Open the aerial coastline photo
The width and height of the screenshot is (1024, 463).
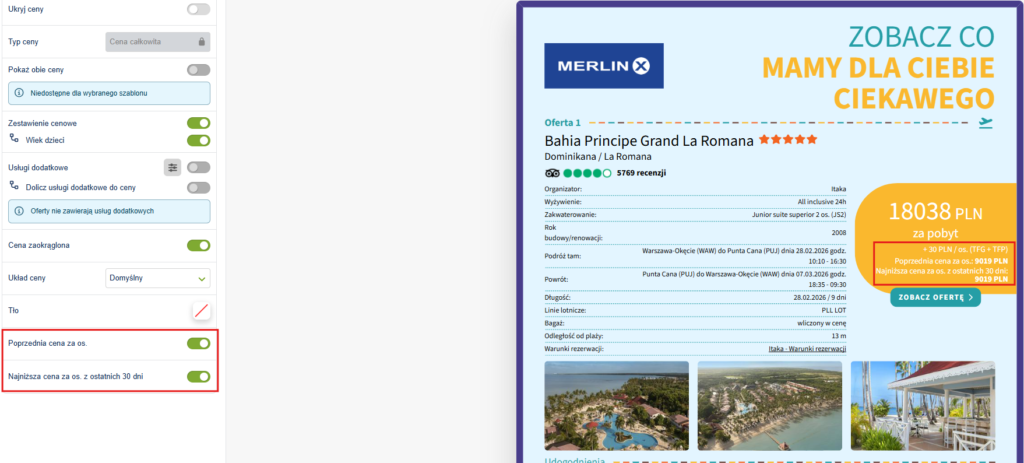tap(769, 406)
